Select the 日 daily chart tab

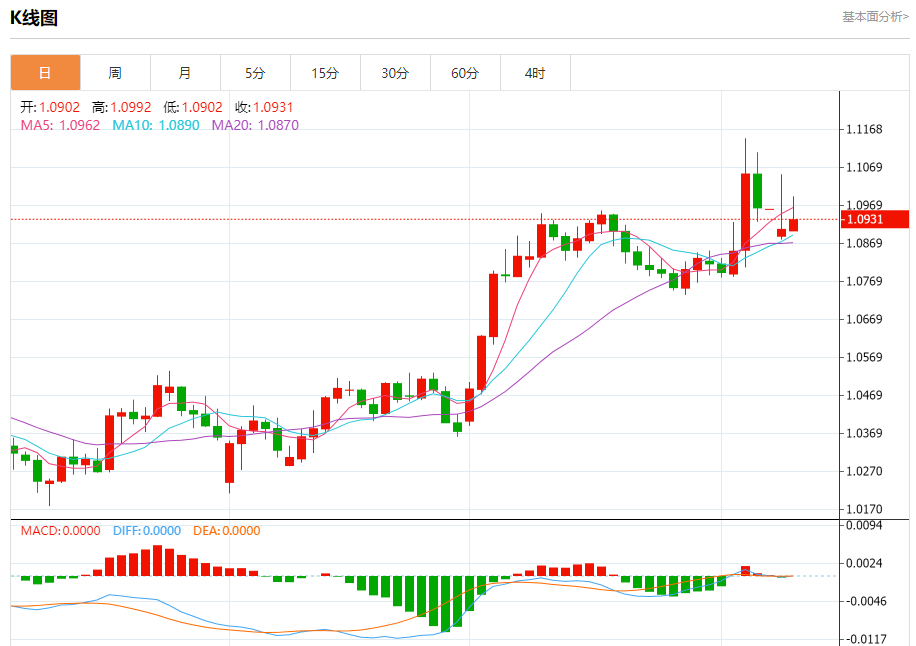[x=46, y=73]
